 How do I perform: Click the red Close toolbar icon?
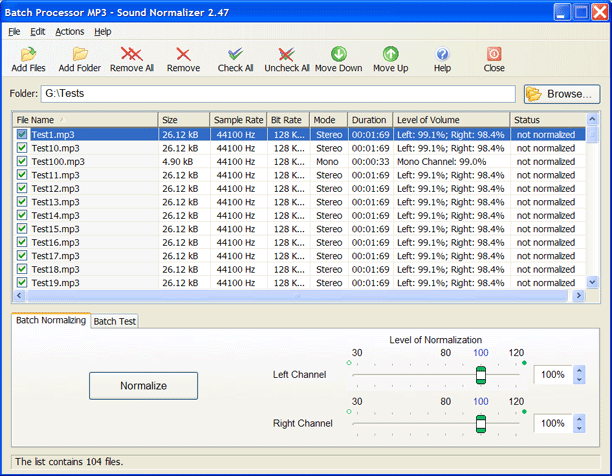[x=494, y=54]
